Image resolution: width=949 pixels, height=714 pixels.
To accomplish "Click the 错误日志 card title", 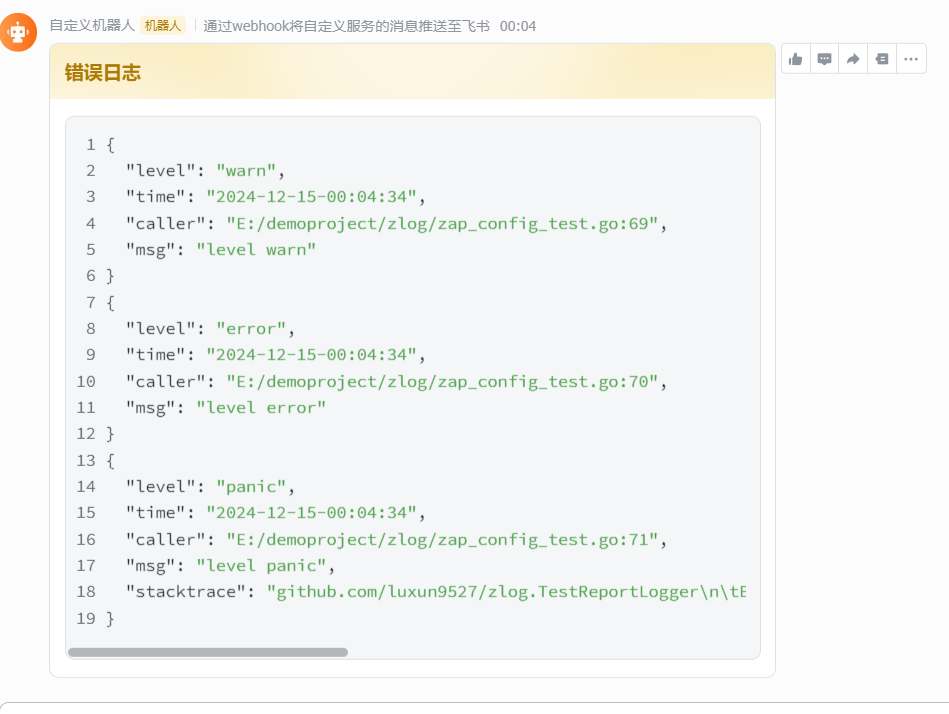I will (x=103, y=72).
